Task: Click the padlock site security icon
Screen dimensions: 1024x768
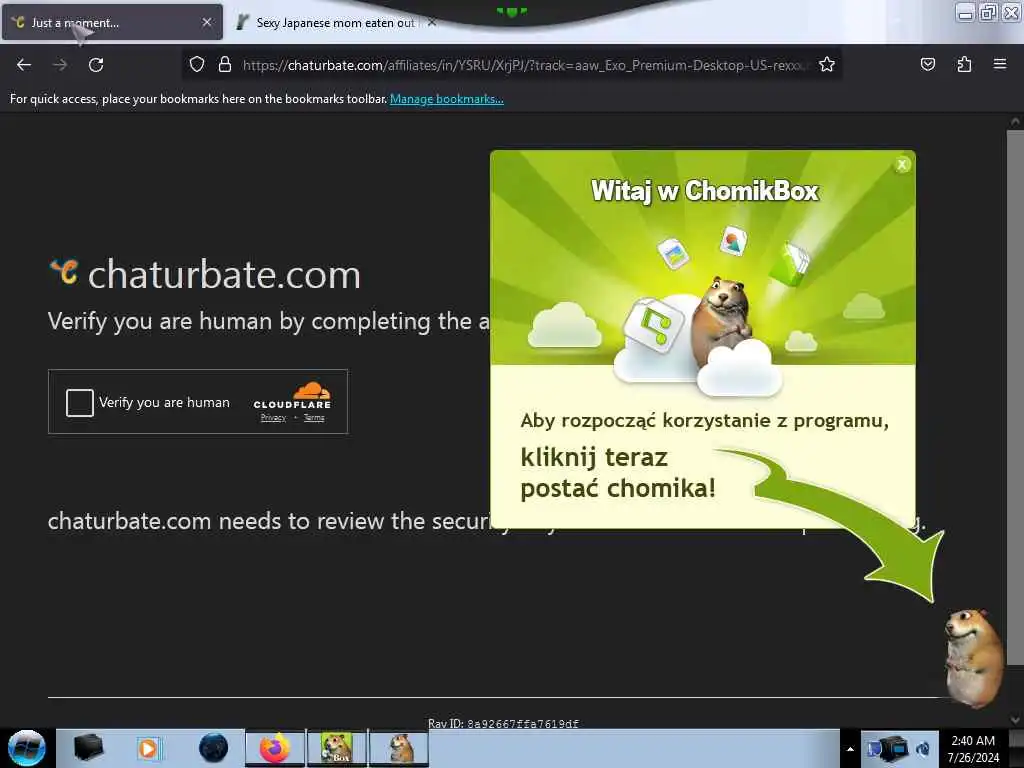Action: 225,64
